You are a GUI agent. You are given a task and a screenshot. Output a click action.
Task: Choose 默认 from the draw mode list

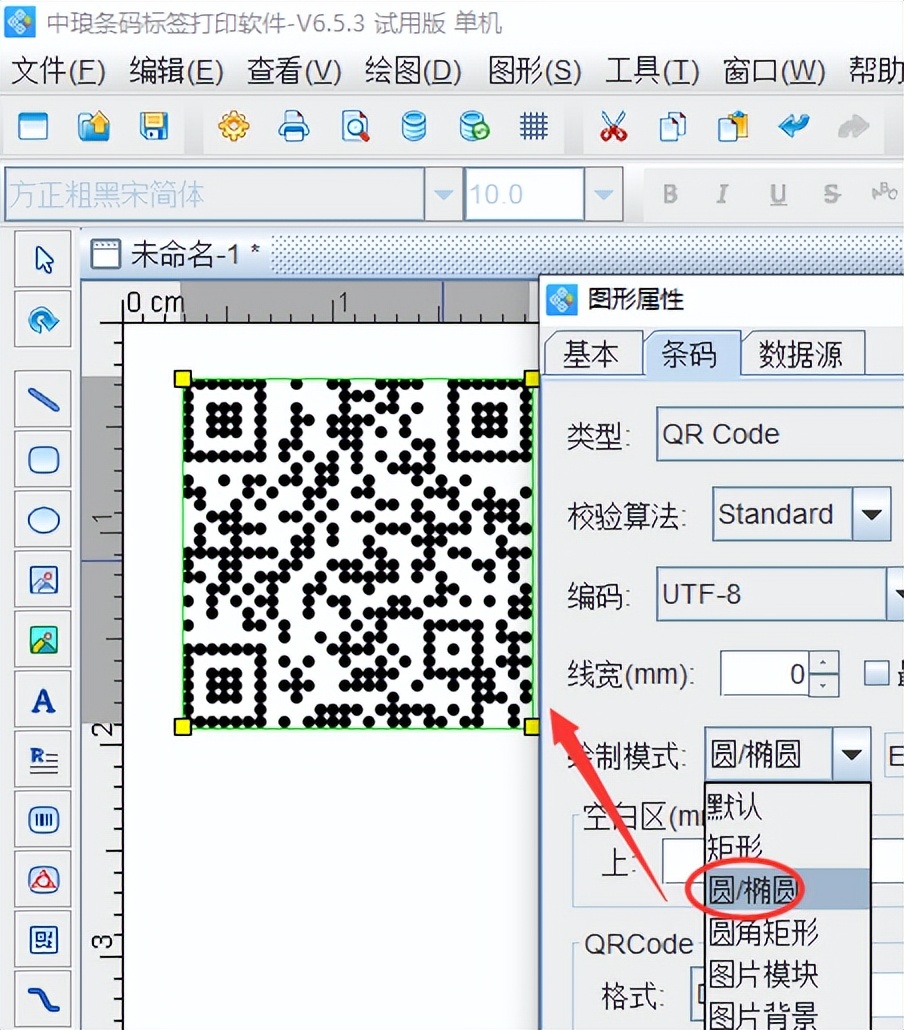point(788,806)
